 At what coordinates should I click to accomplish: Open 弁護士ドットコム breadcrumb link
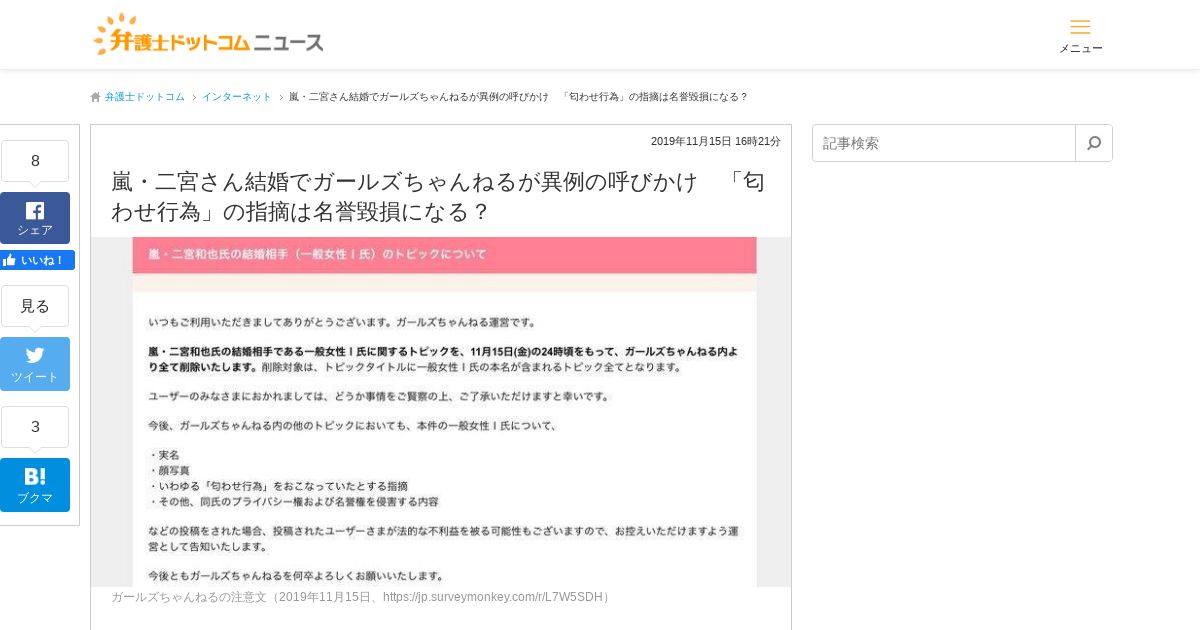click(145, 97)
